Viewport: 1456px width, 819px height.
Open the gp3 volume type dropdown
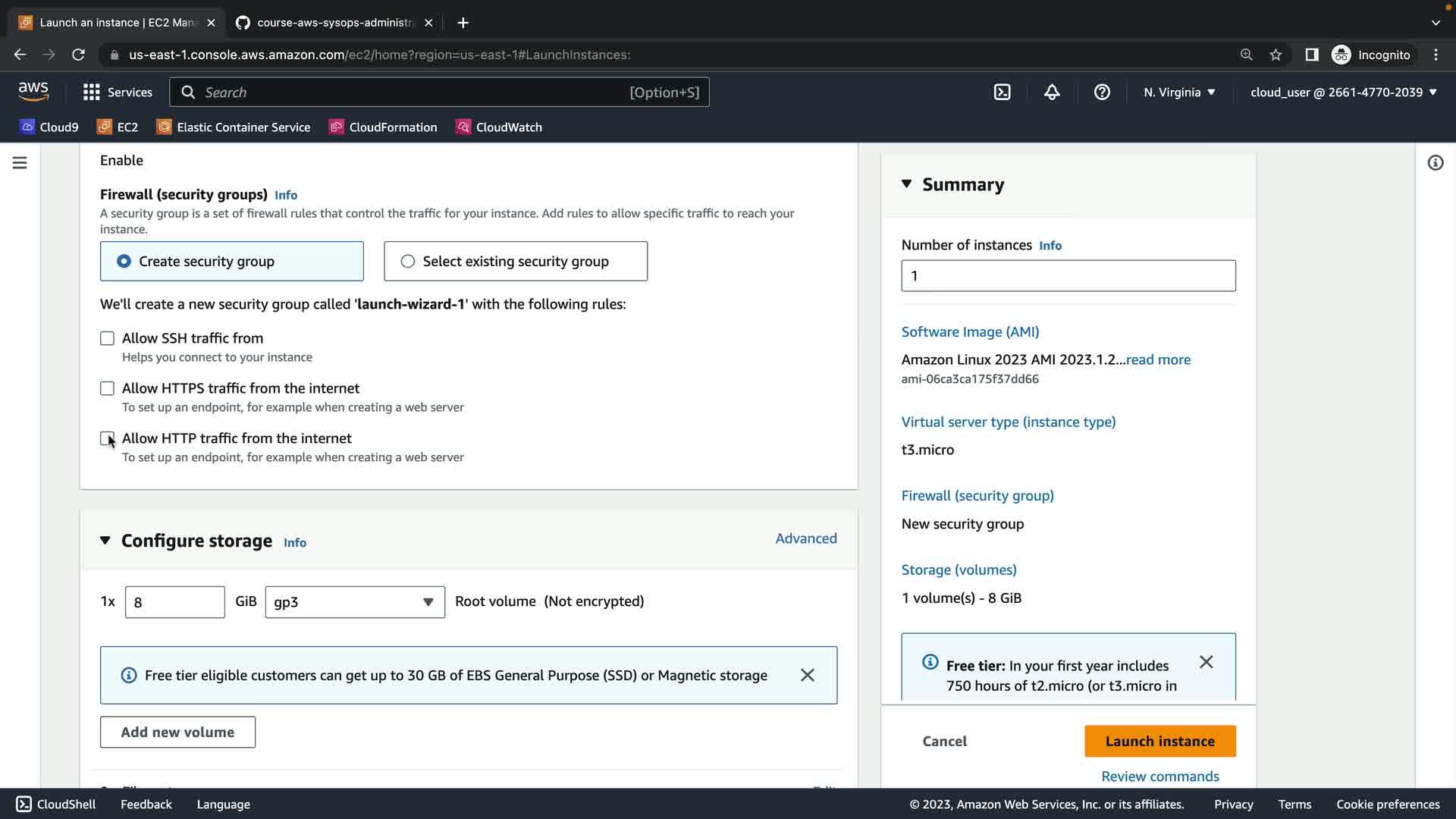[x=354, y=602]
